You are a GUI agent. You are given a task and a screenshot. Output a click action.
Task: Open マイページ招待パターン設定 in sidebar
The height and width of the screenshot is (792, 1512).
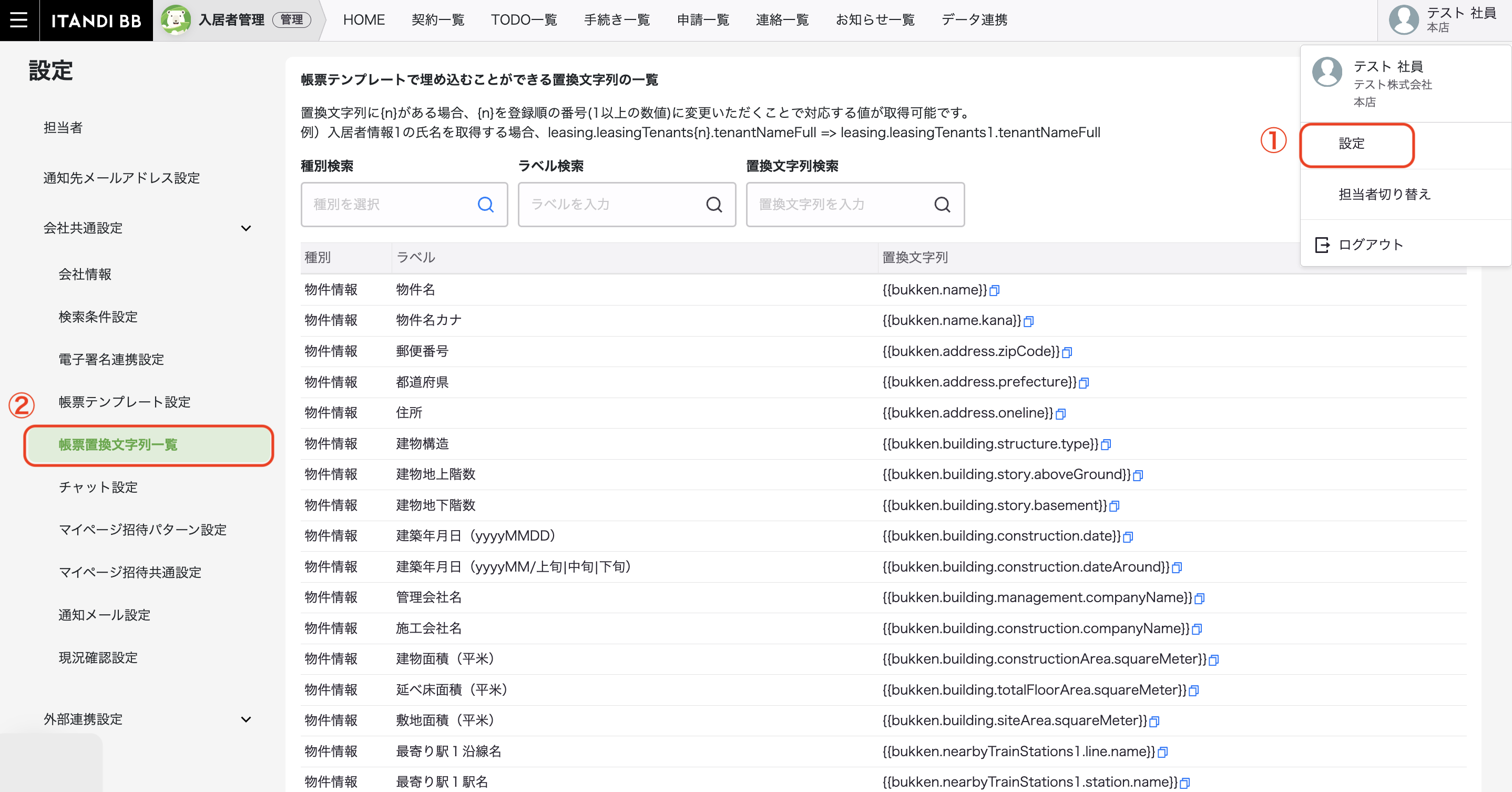coord(142,530)
